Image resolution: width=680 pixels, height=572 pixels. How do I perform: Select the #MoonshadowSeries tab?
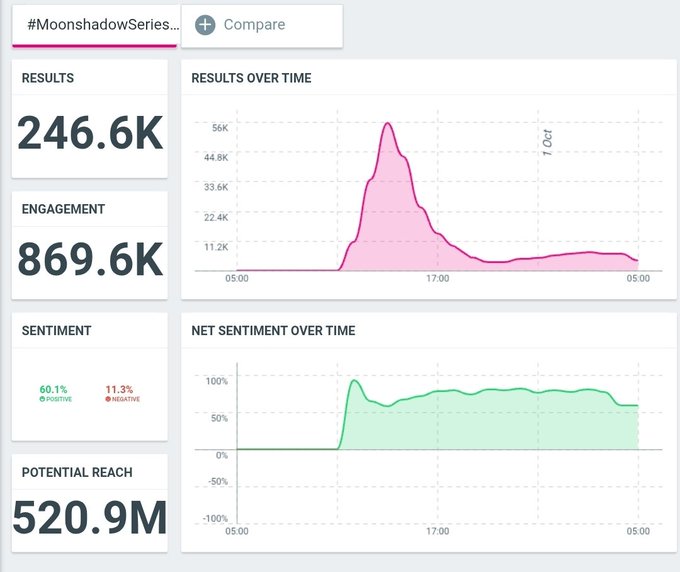pyautogui.click(x=95, y=25)
